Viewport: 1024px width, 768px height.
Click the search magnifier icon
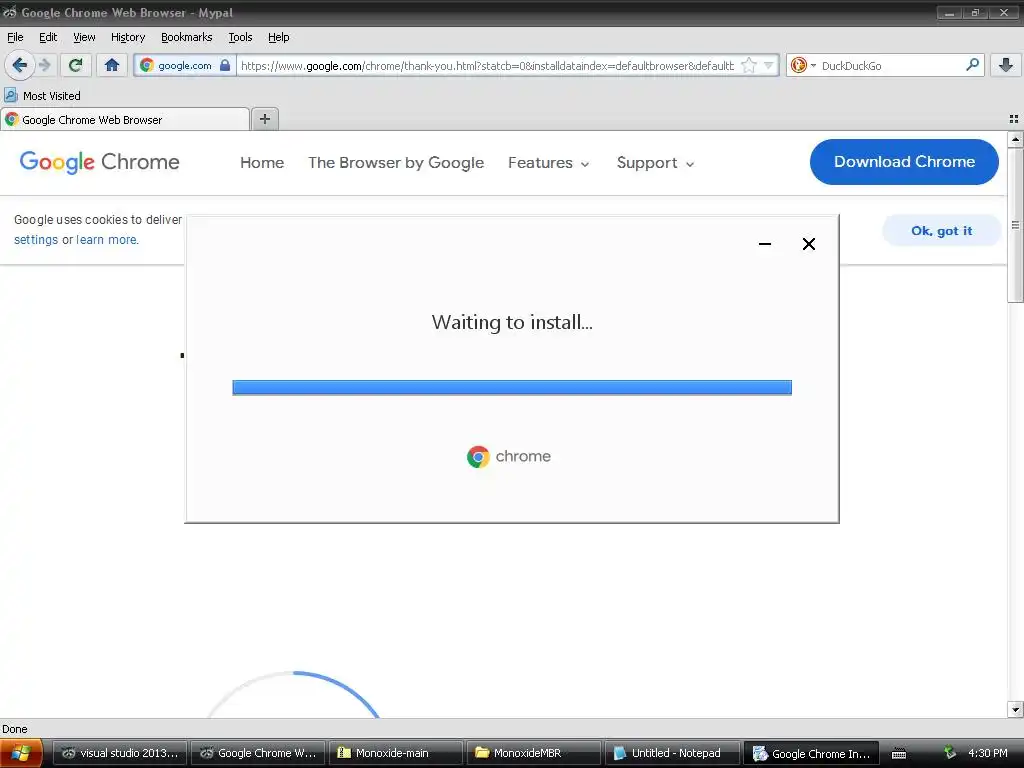pos(972,65)
